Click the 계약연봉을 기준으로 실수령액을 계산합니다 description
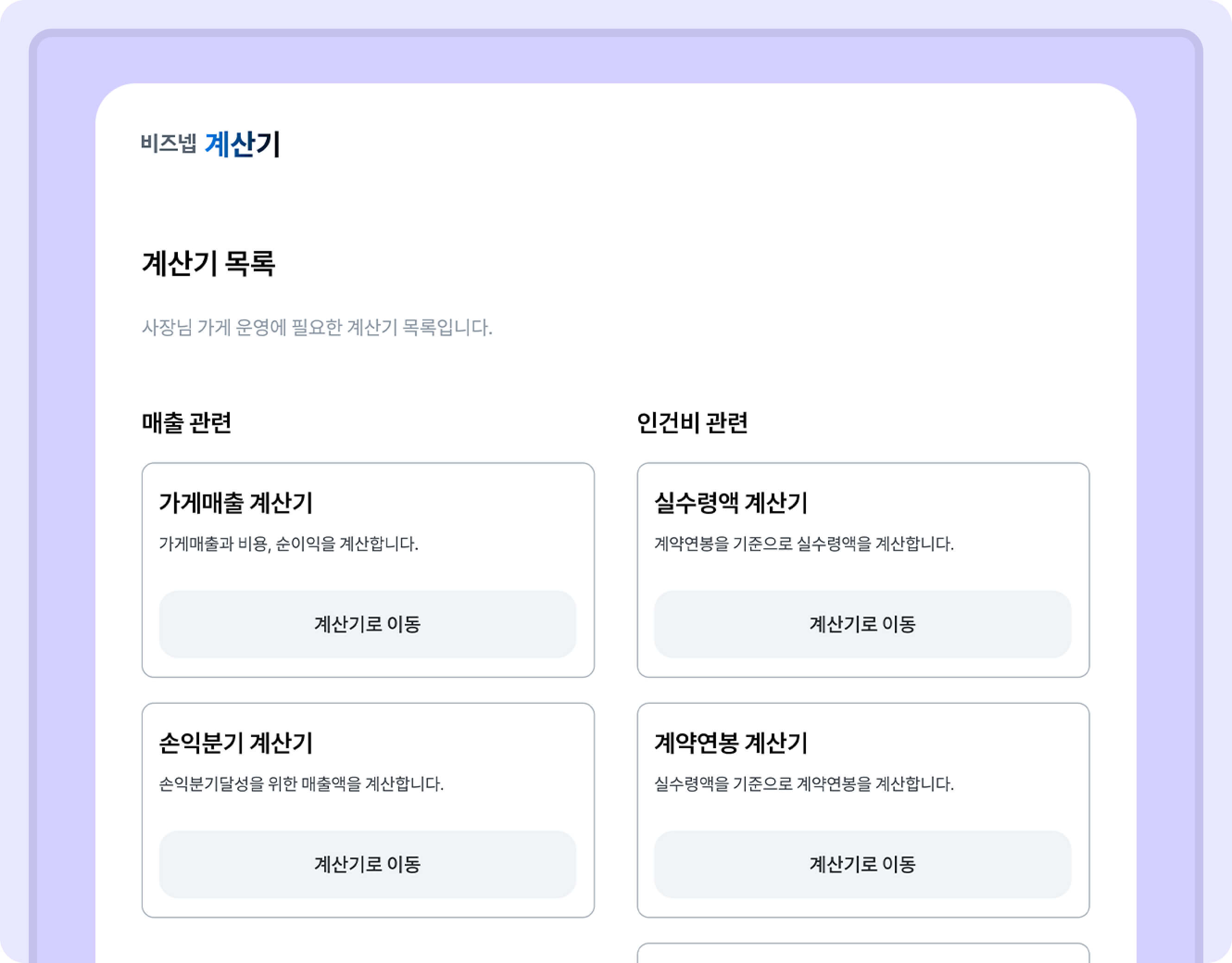 (x=804, y=544)
